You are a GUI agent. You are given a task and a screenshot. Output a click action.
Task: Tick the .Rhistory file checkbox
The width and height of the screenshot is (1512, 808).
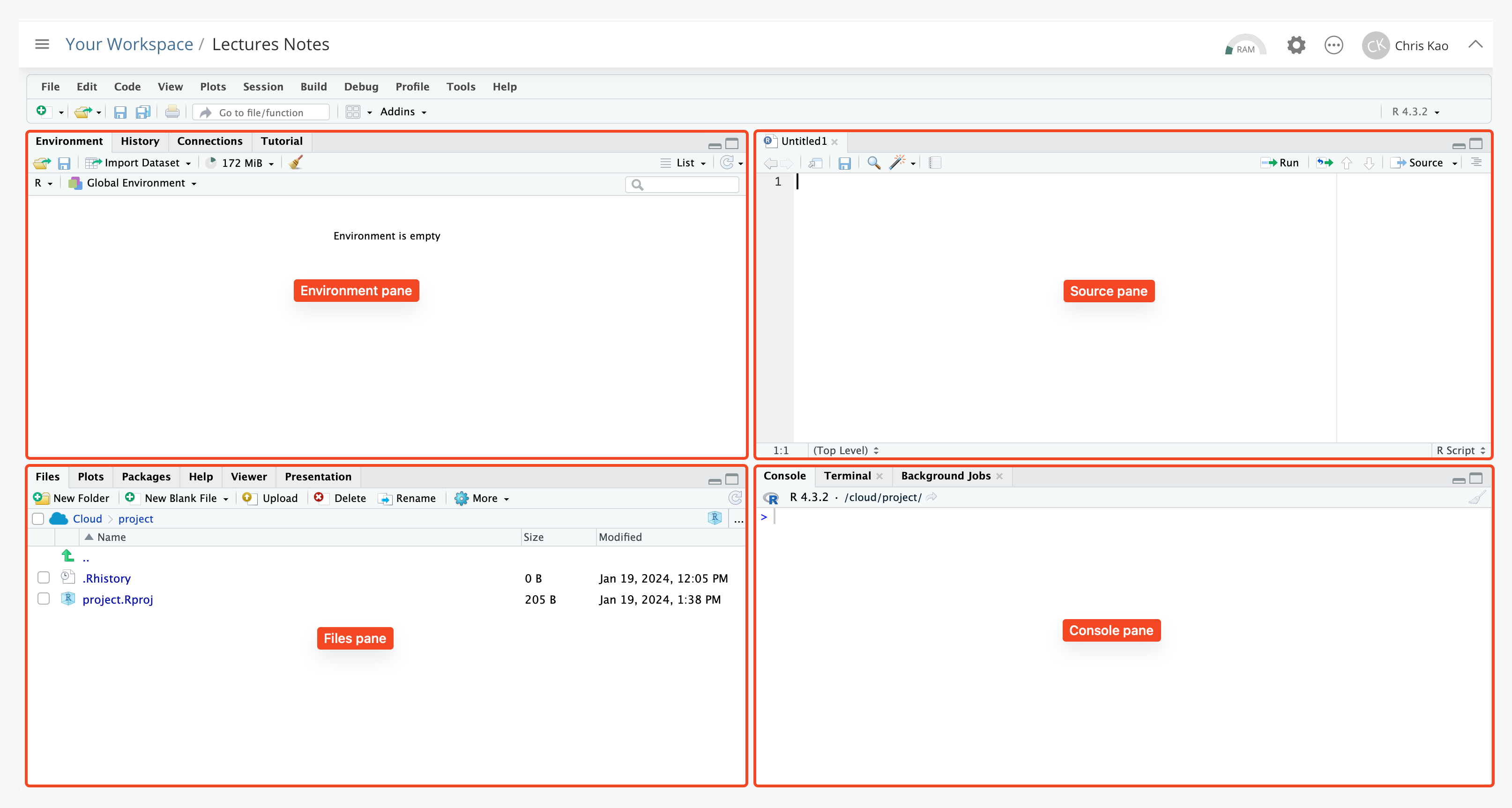[x=44, y=578]
